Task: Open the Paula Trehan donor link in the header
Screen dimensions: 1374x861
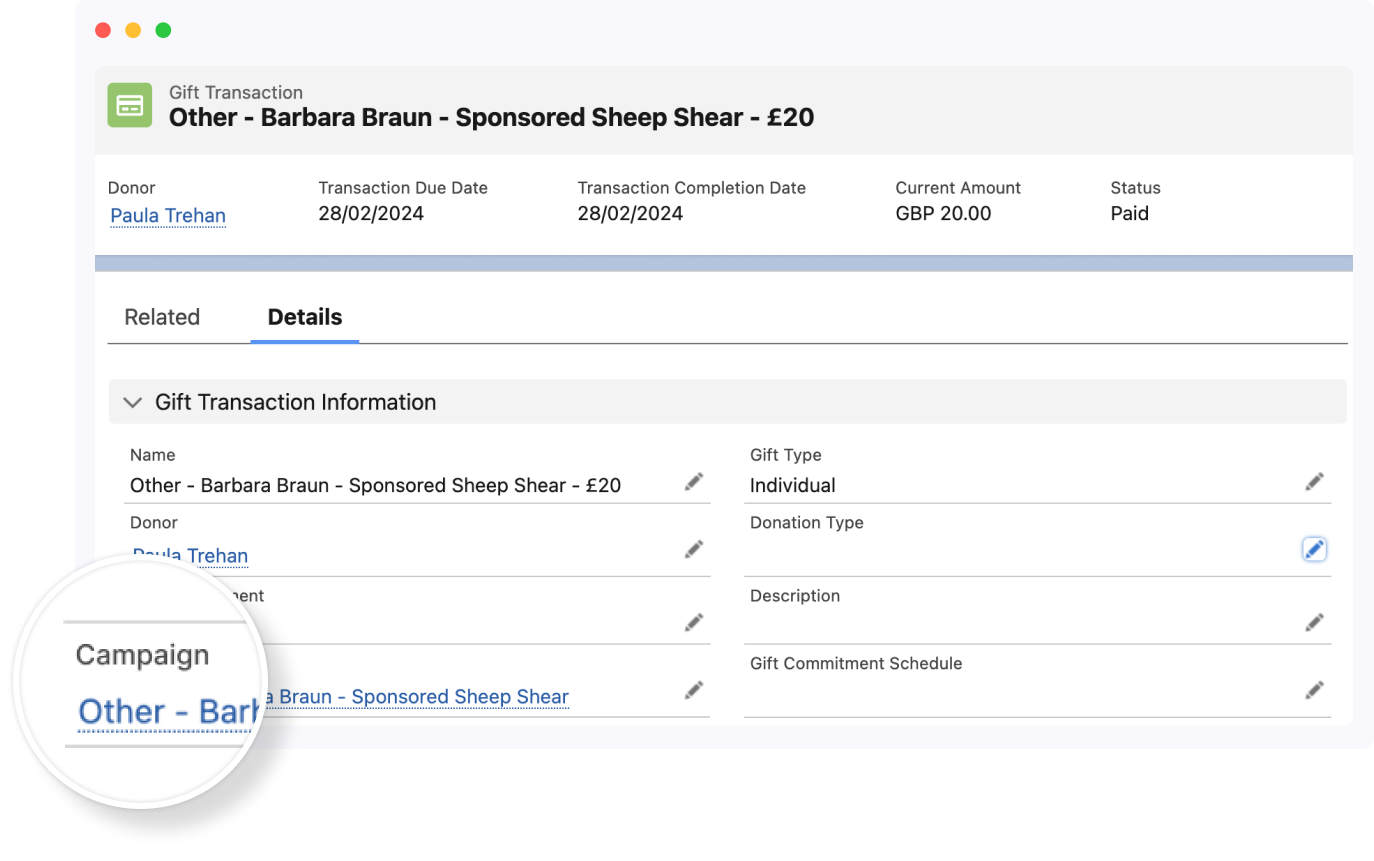Action: pos(168,216)
